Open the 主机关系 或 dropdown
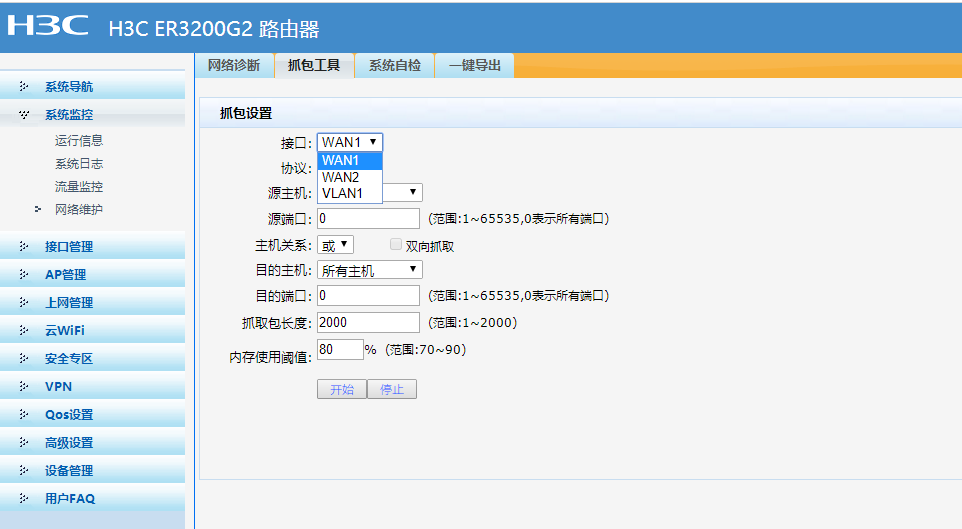Screen dimensions: 962x529 335,245
